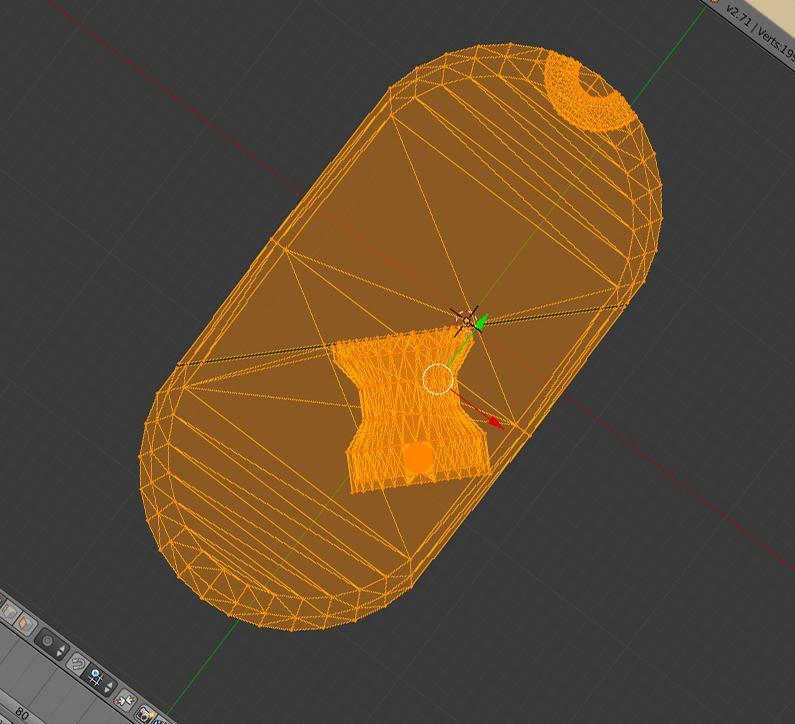The height and width of the screenshot is (724, 795).
Task: Open the proportional editing mode dropdown
Action: pyautogui.click(x=53, y=645)
